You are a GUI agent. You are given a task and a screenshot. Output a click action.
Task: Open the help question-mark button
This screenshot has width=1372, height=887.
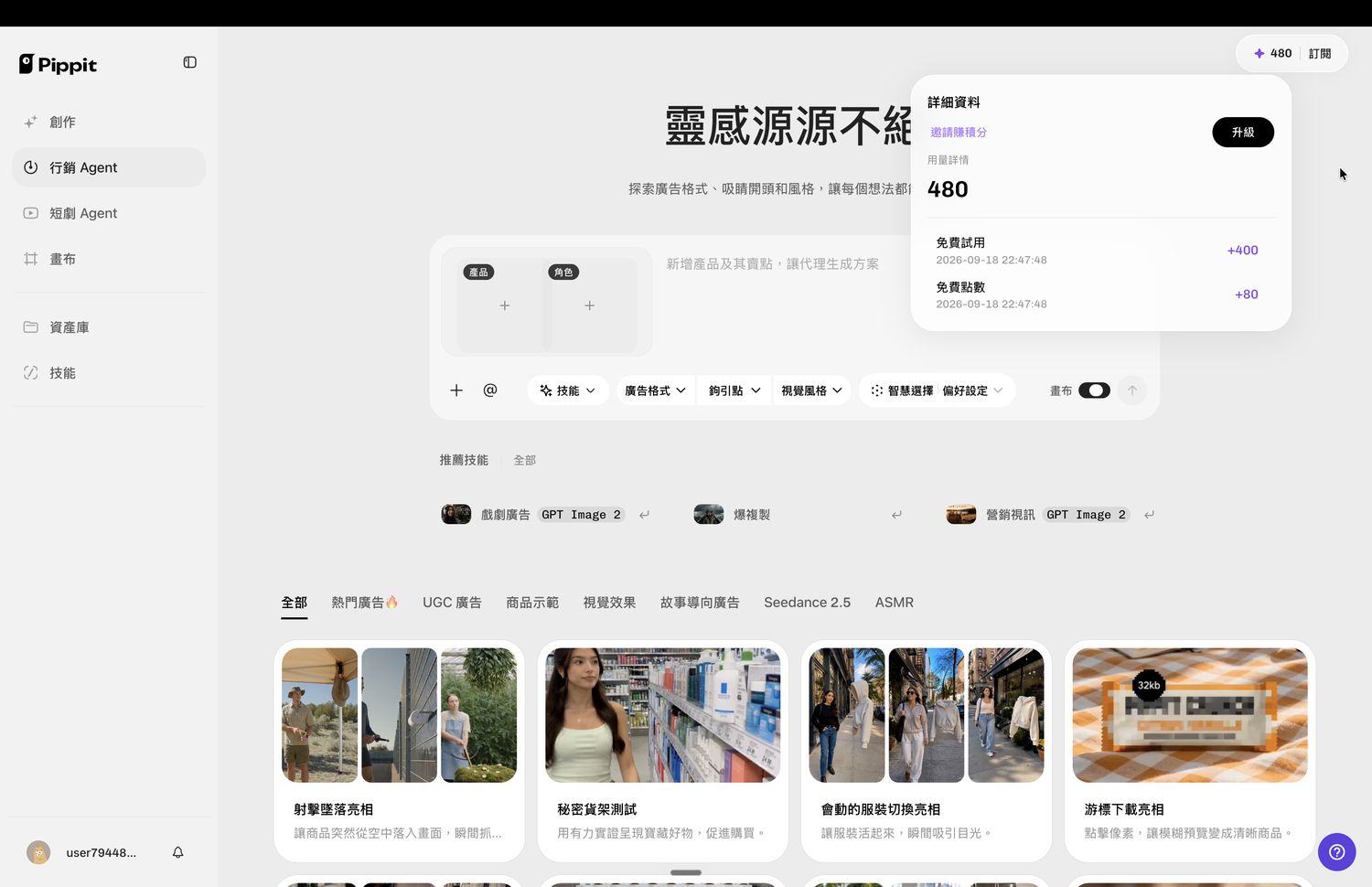(x=1336, y=851)
